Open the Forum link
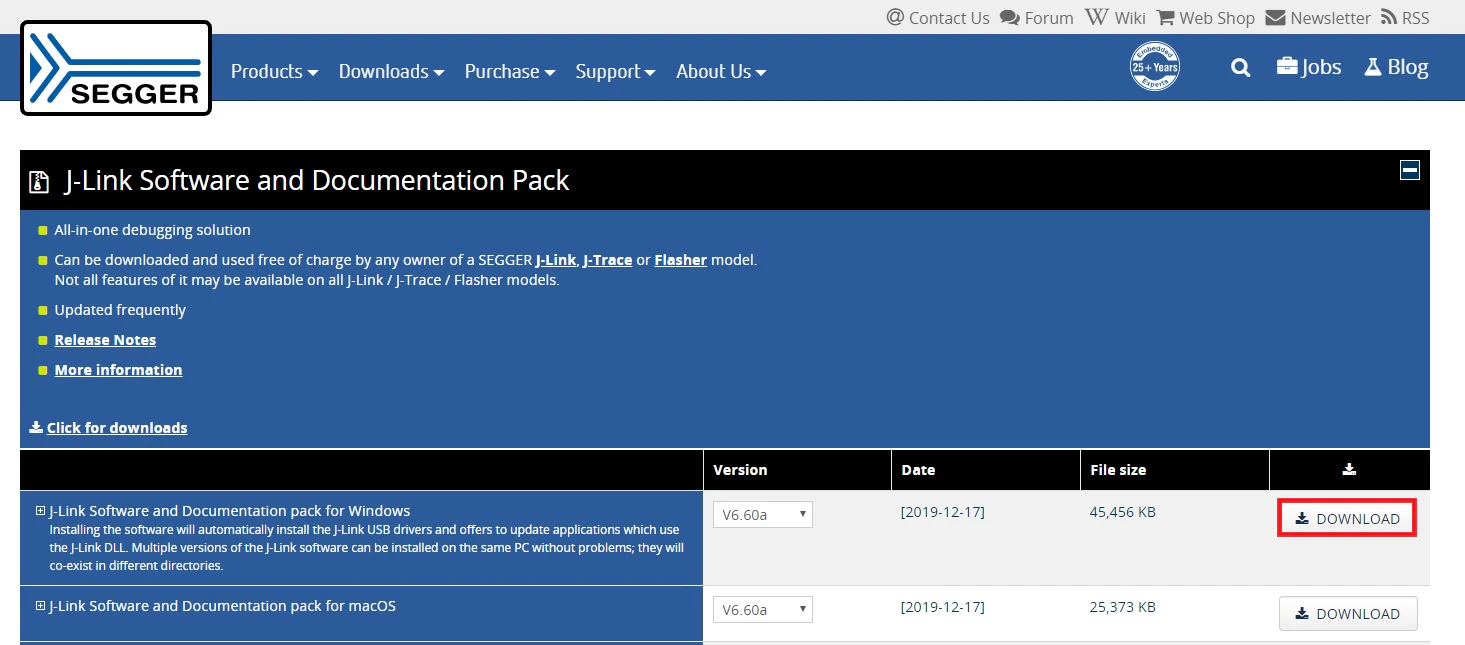Viewport: 1465px width, 645px height. pos(1037,18)
